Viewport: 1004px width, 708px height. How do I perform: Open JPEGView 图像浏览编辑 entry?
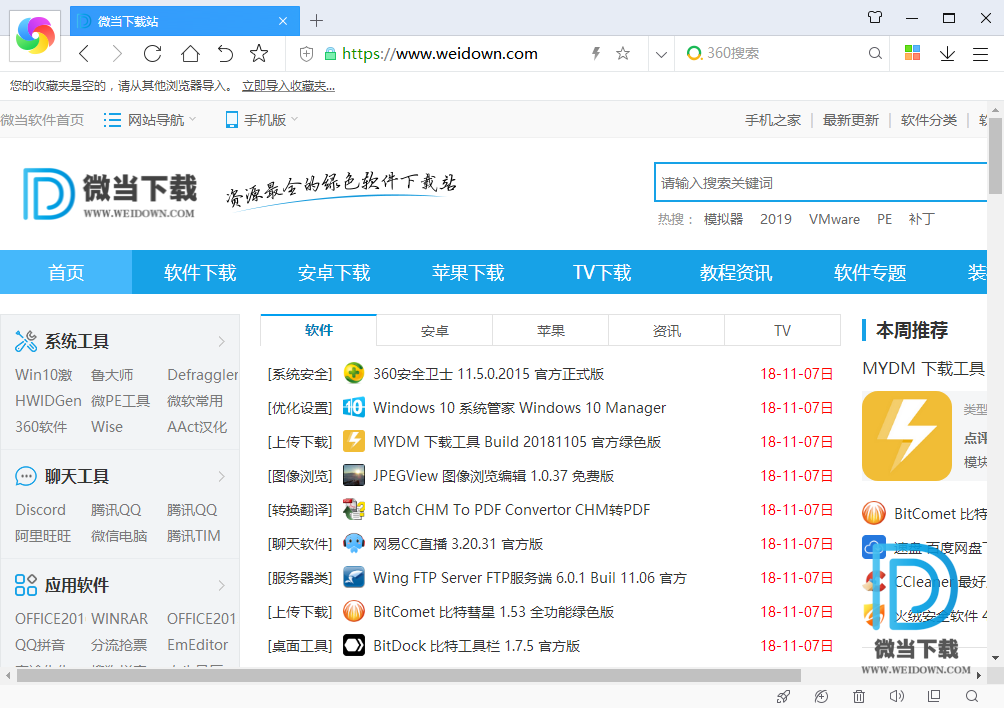(x=494, y=476)
